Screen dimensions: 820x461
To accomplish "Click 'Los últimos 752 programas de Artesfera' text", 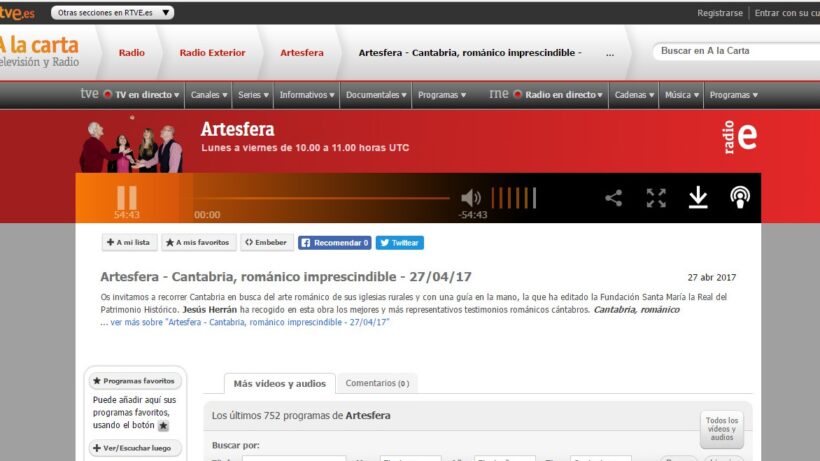I will pyautogui.click(x=301, y=416).
